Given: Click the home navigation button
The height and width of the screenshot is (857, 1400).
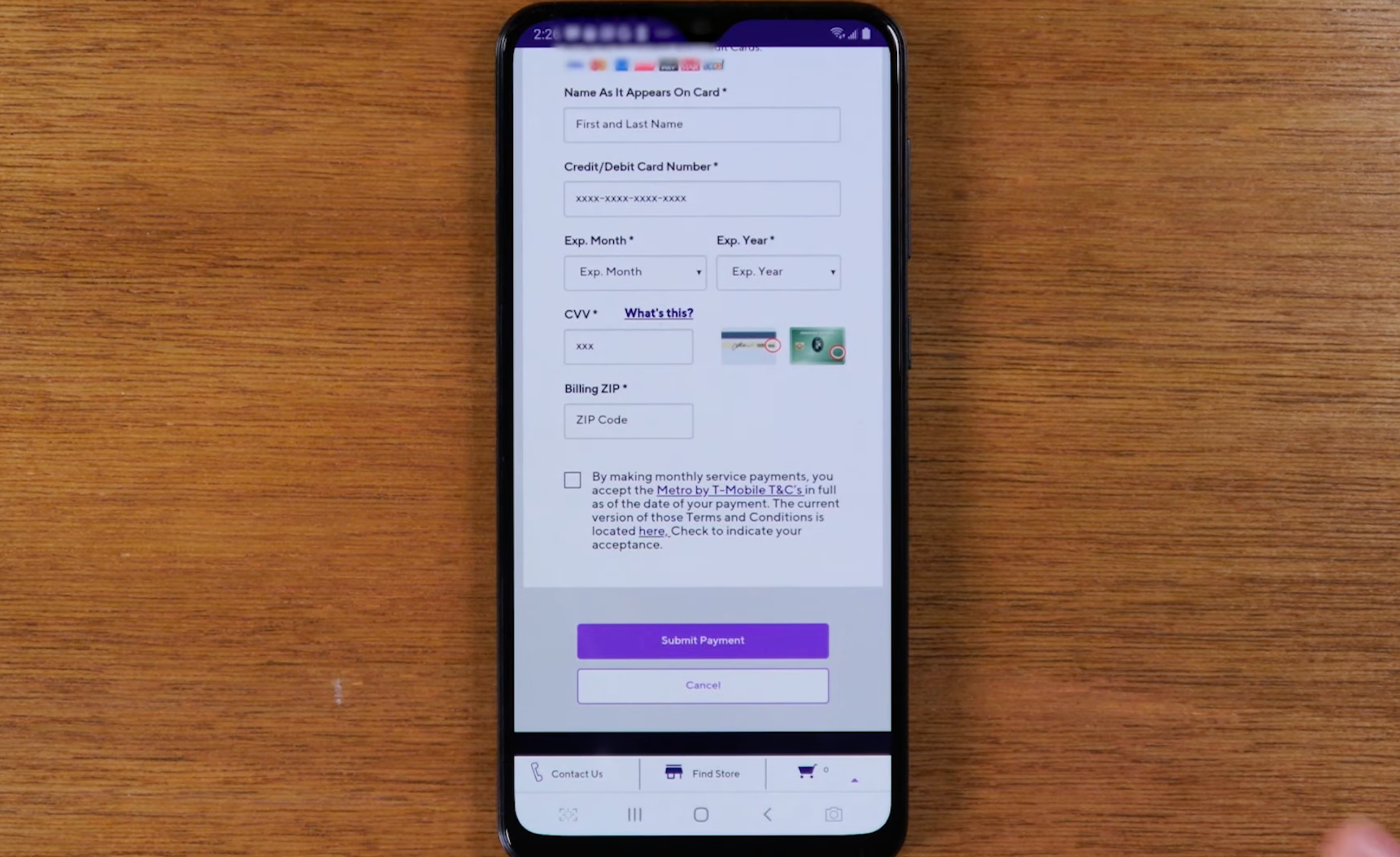Looking at the screenshot, I should 700,815.
